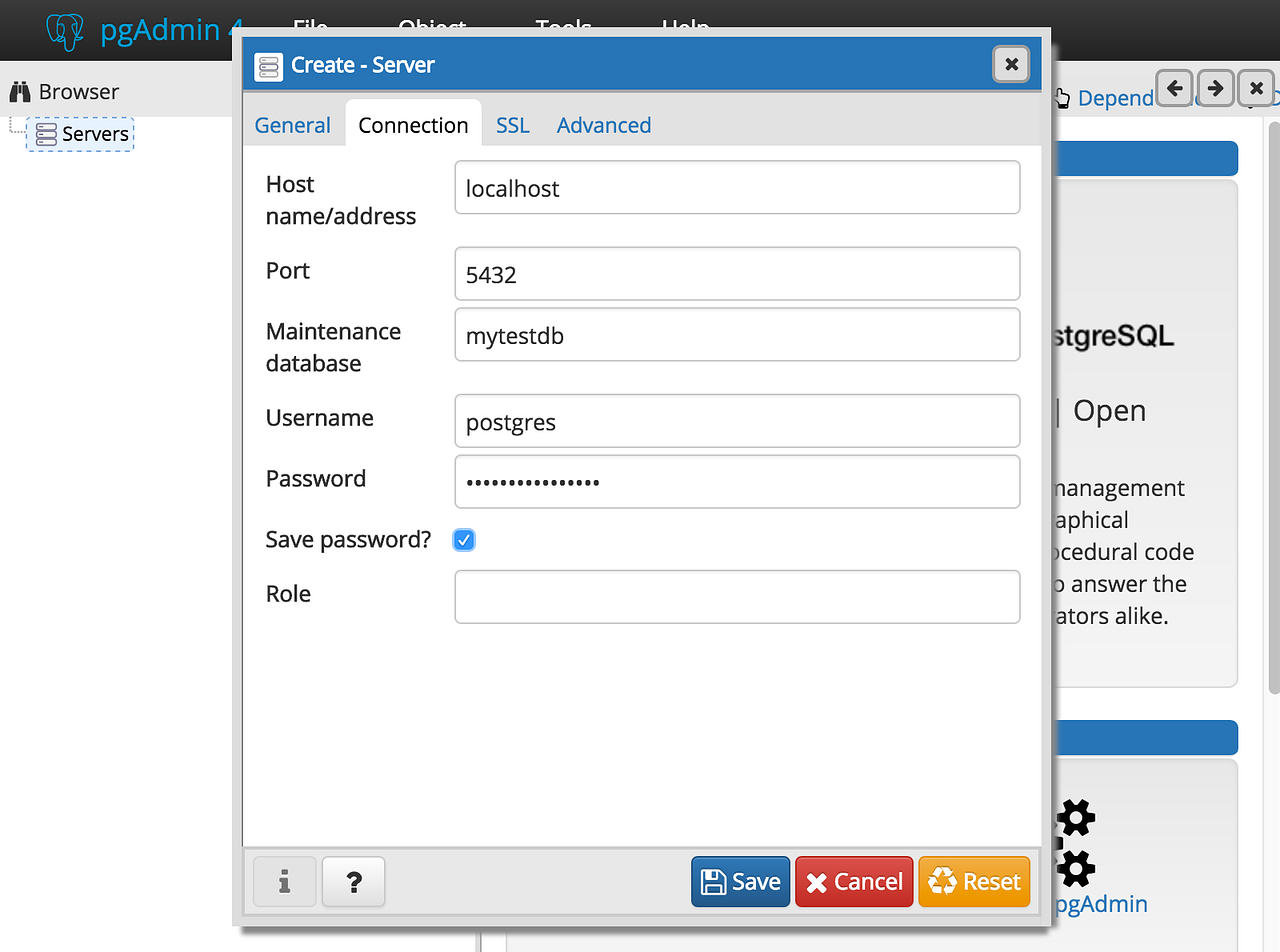The width and height of the screenshot is (1280, 952).
Task: Click the left arrow panel navigation button
Action: (x=1175, y=88)
